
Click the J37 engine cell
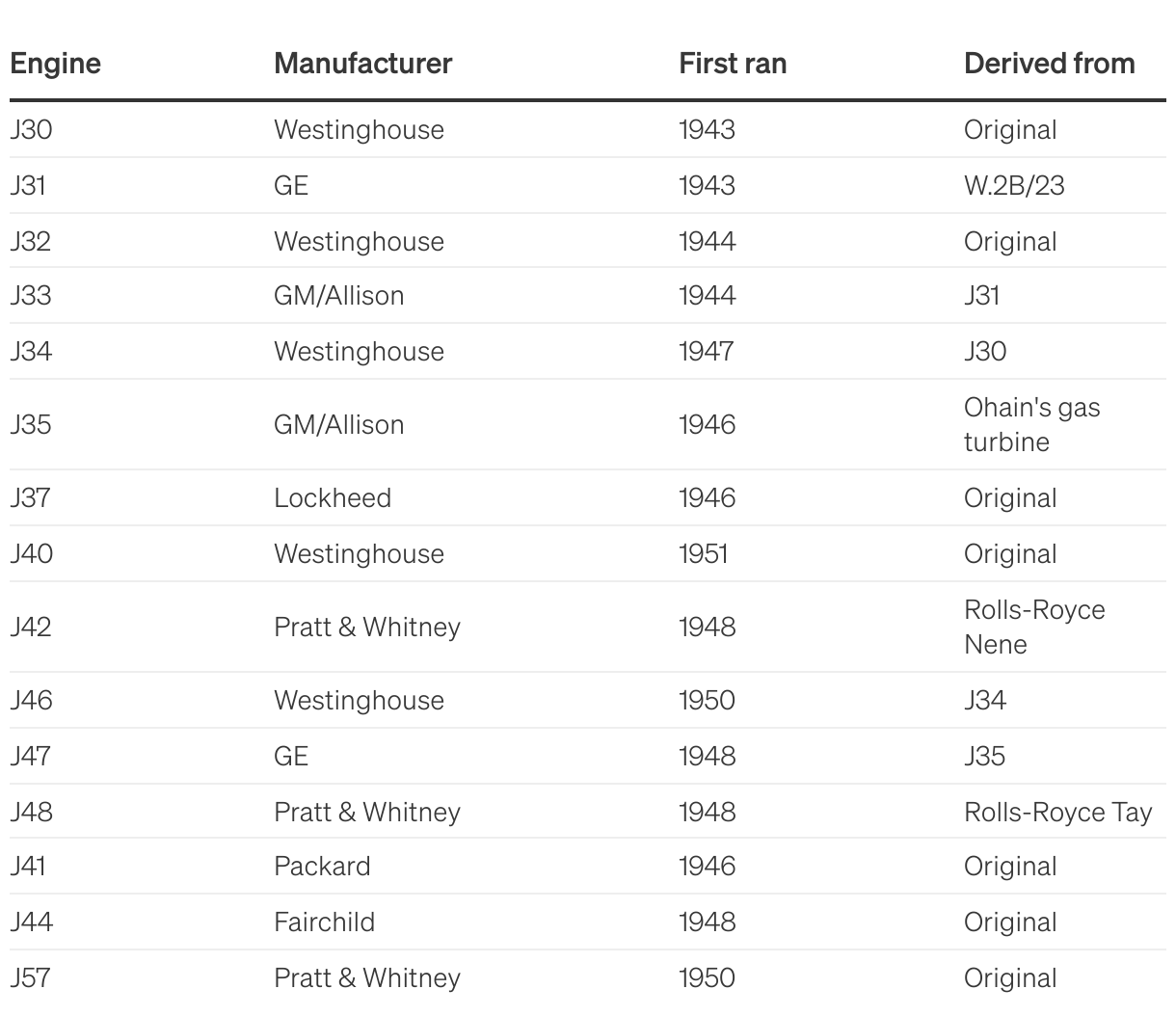[30, 498]
